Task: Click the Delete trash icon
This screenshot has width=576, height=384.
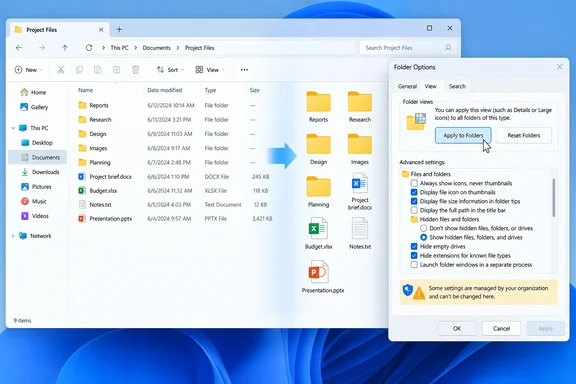Action: pos(136,70)
